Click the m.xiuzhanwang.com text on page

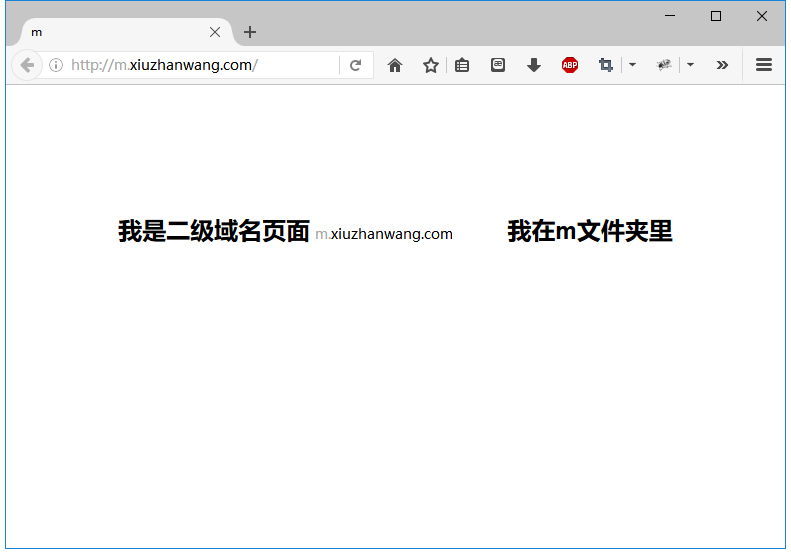point(384,234)
